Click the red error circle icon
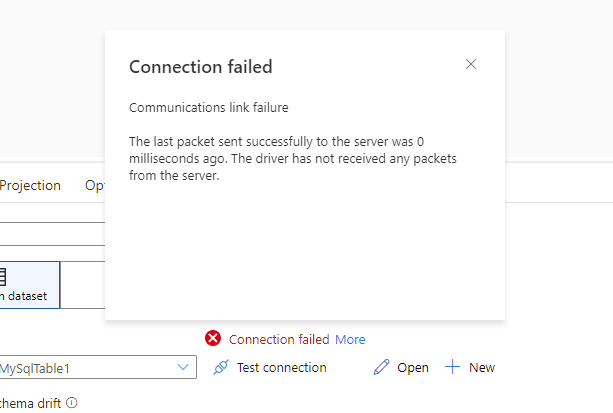This screenshot has height=413, width=613. (213, 338)
